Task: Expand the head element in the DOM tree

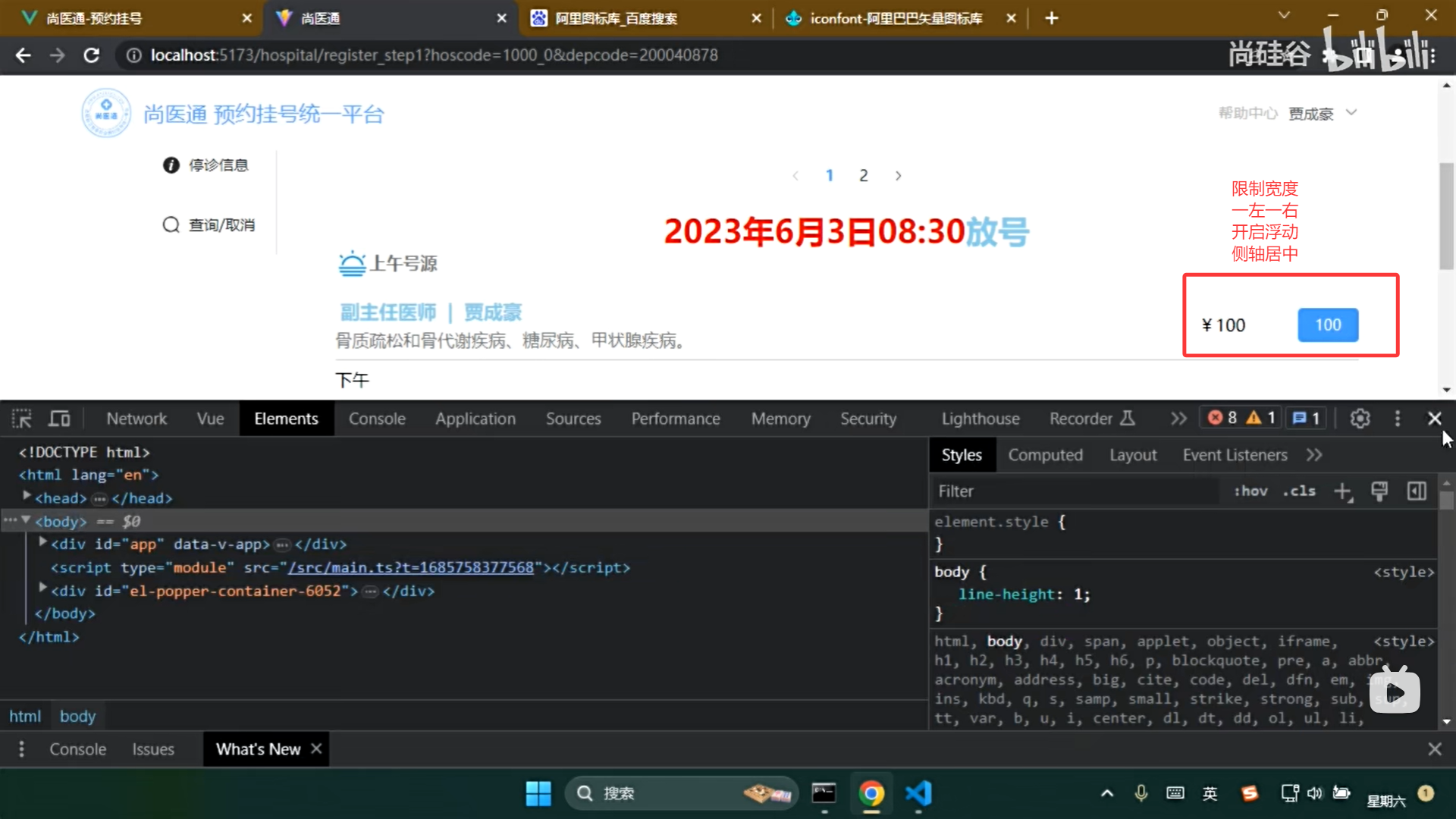Action: [28, 497]
